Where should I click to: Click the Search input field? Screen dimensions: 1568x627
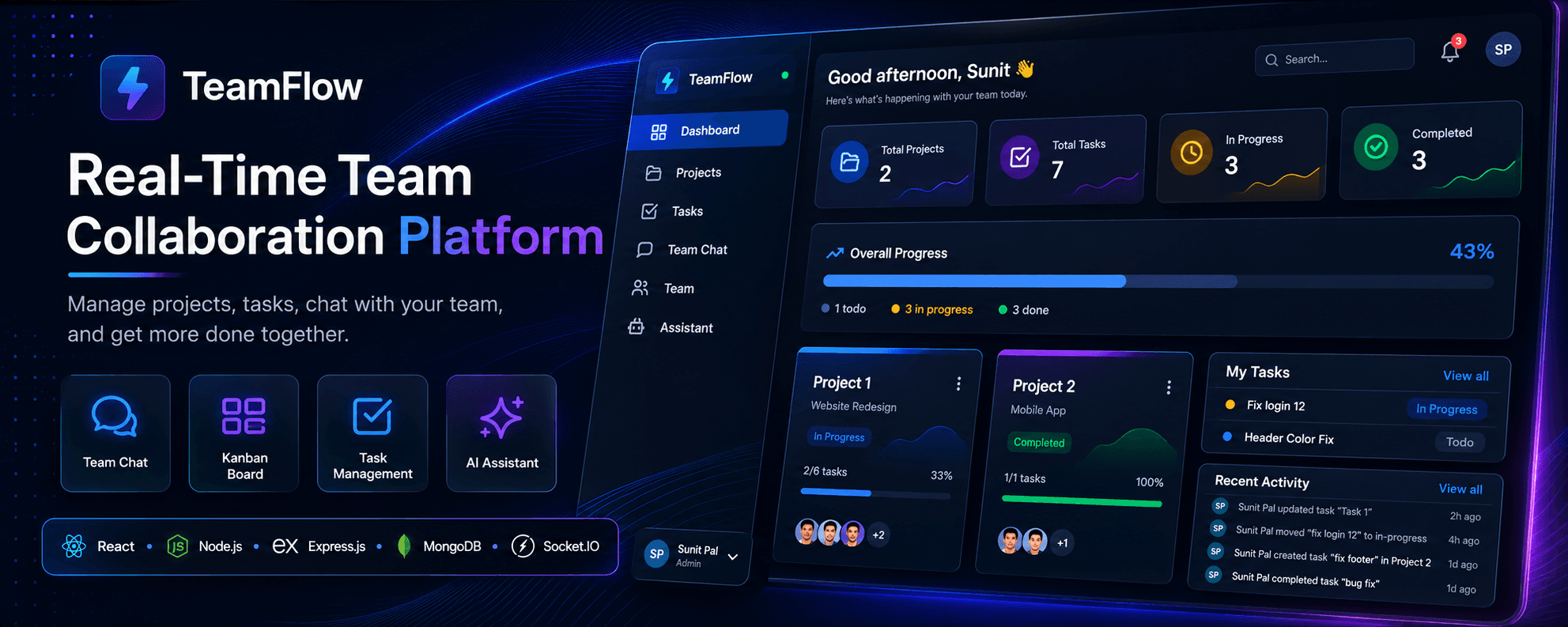coord(1335,58)
